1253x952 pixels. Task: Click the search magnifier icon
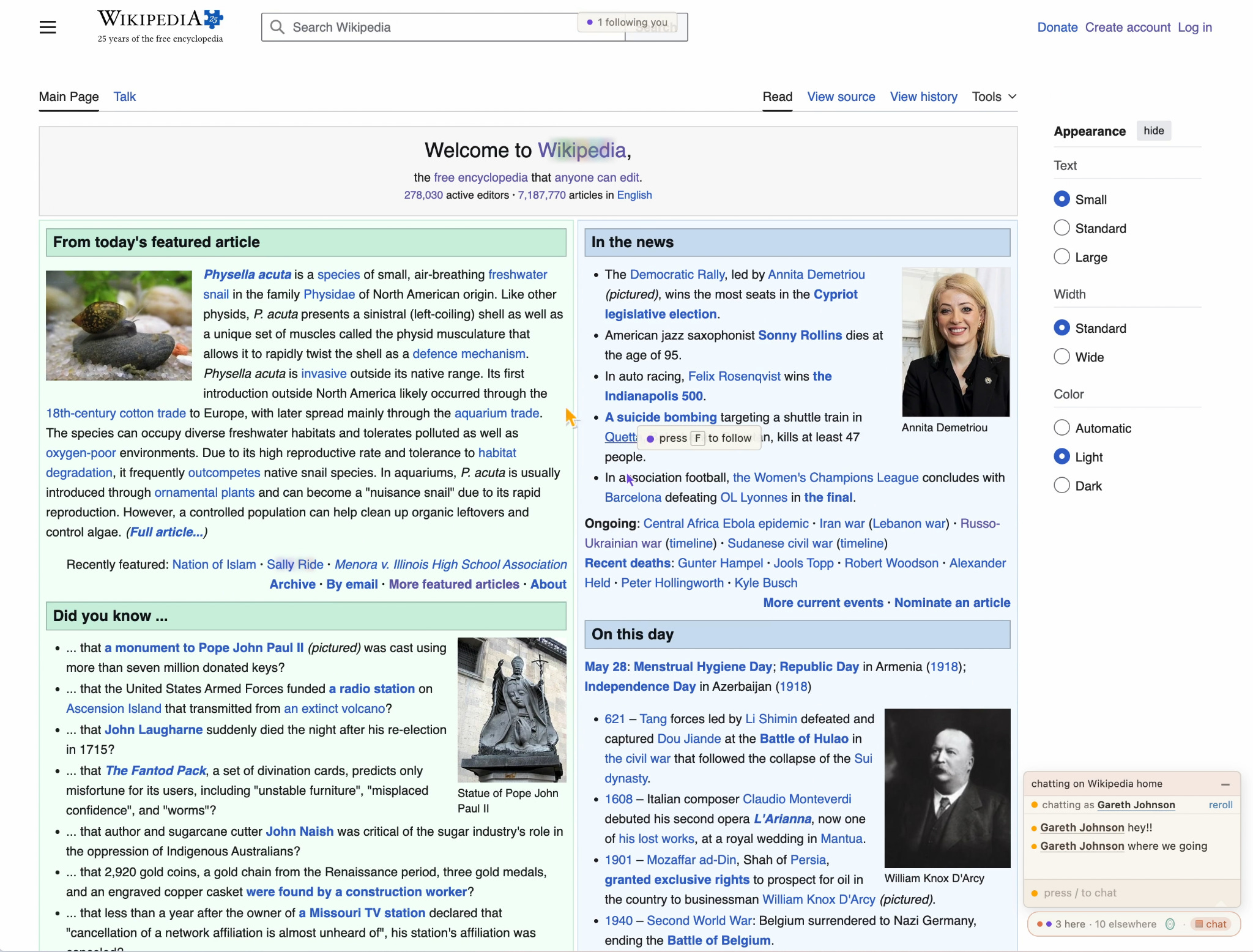pos(277,27)
